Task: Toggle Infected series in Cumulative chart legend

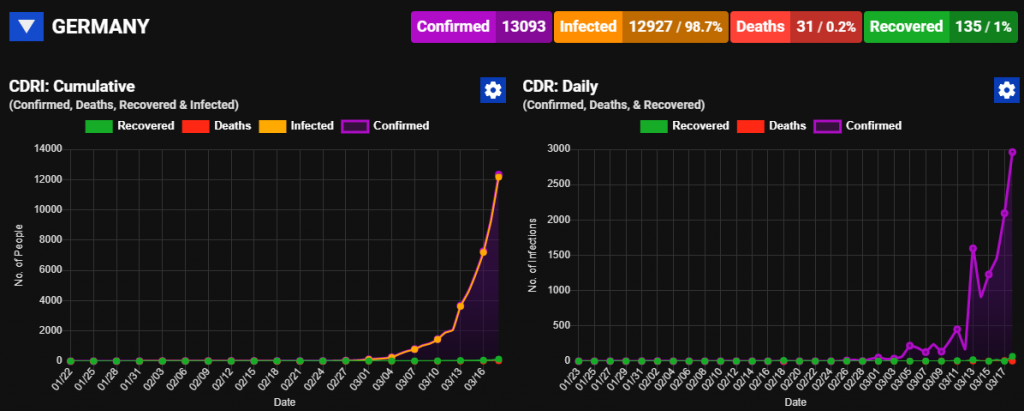Action: pos(296,125)
